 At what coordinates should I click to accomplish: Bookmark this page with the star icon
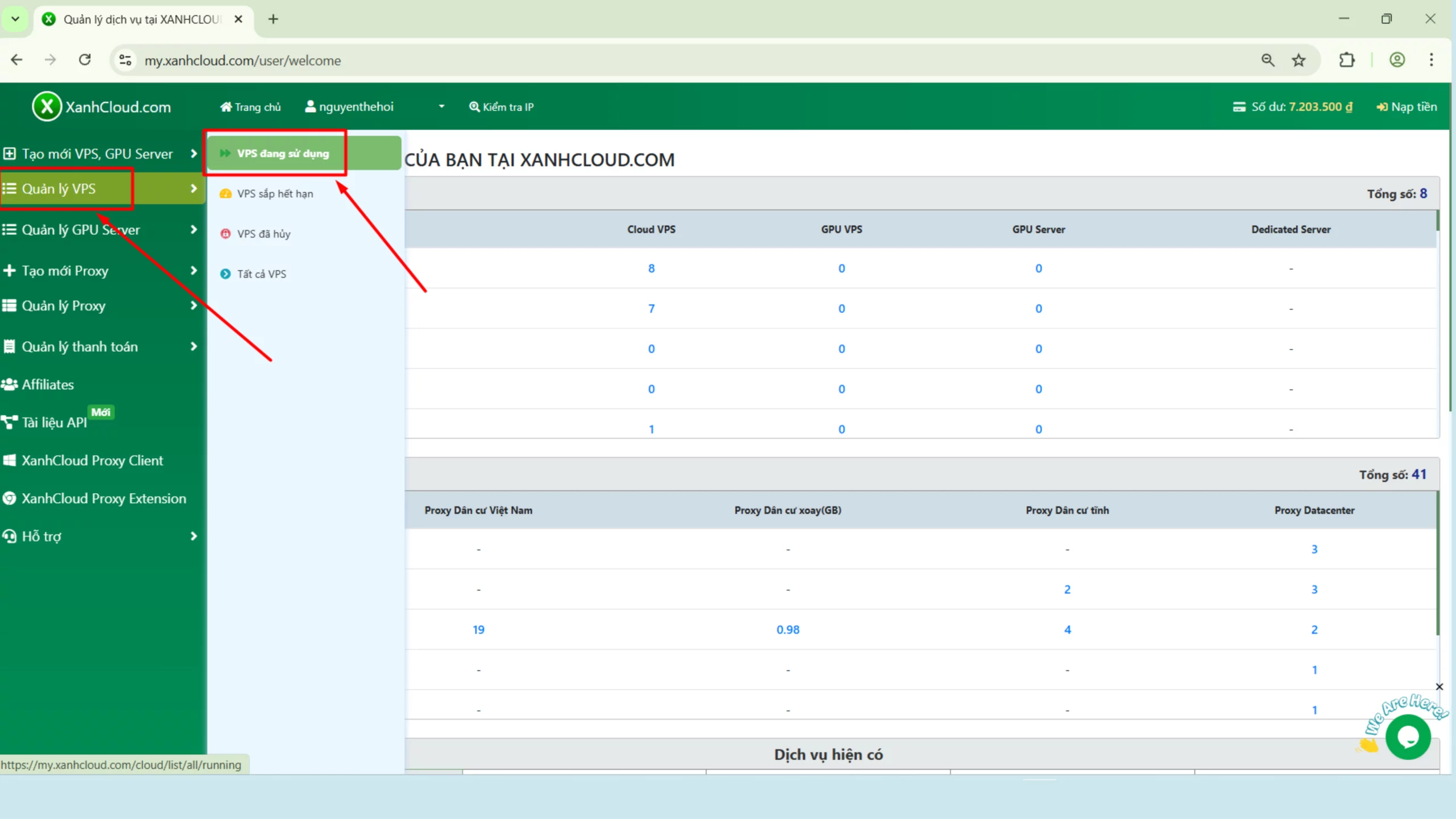point(1298,60)
